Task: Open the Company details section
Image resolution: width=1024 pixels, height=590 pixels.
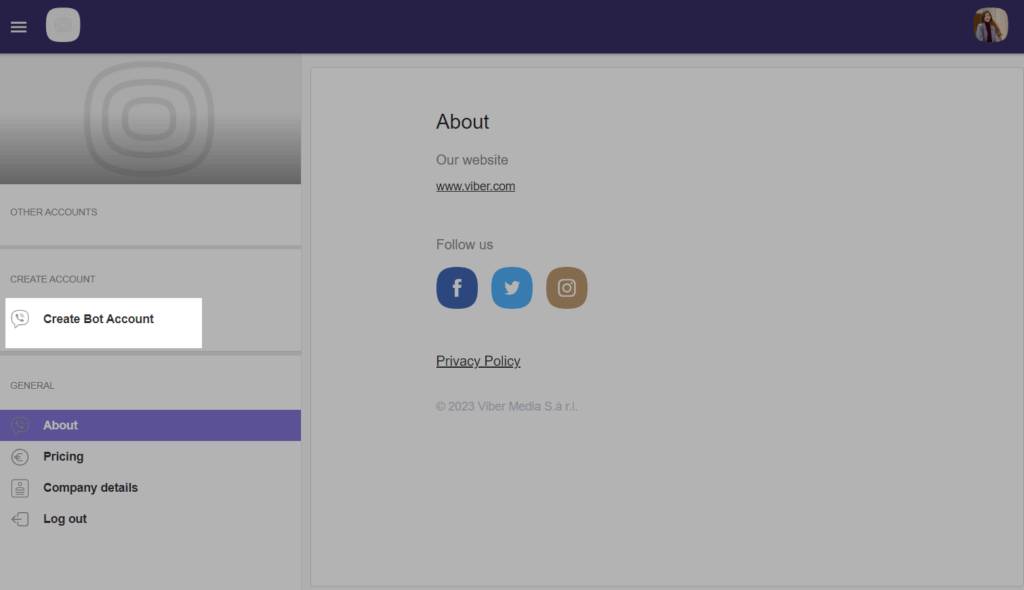Action: point(90,488)
